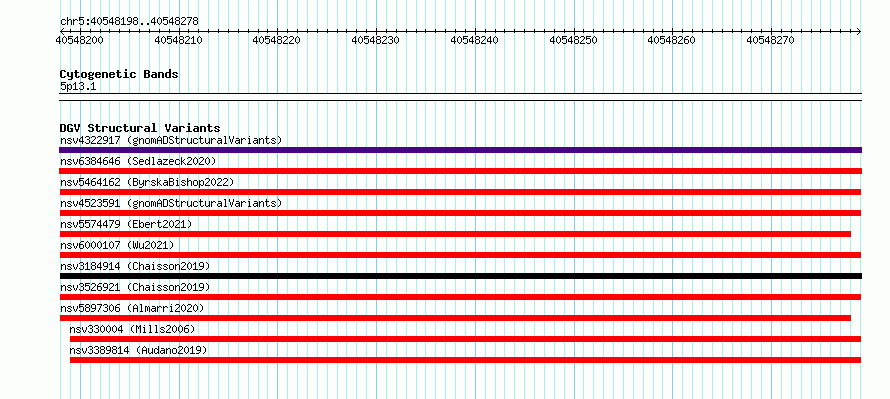Click the red bar under nsv5464162
This screenshot has height=399, width=890.
[x=460, y=192]
